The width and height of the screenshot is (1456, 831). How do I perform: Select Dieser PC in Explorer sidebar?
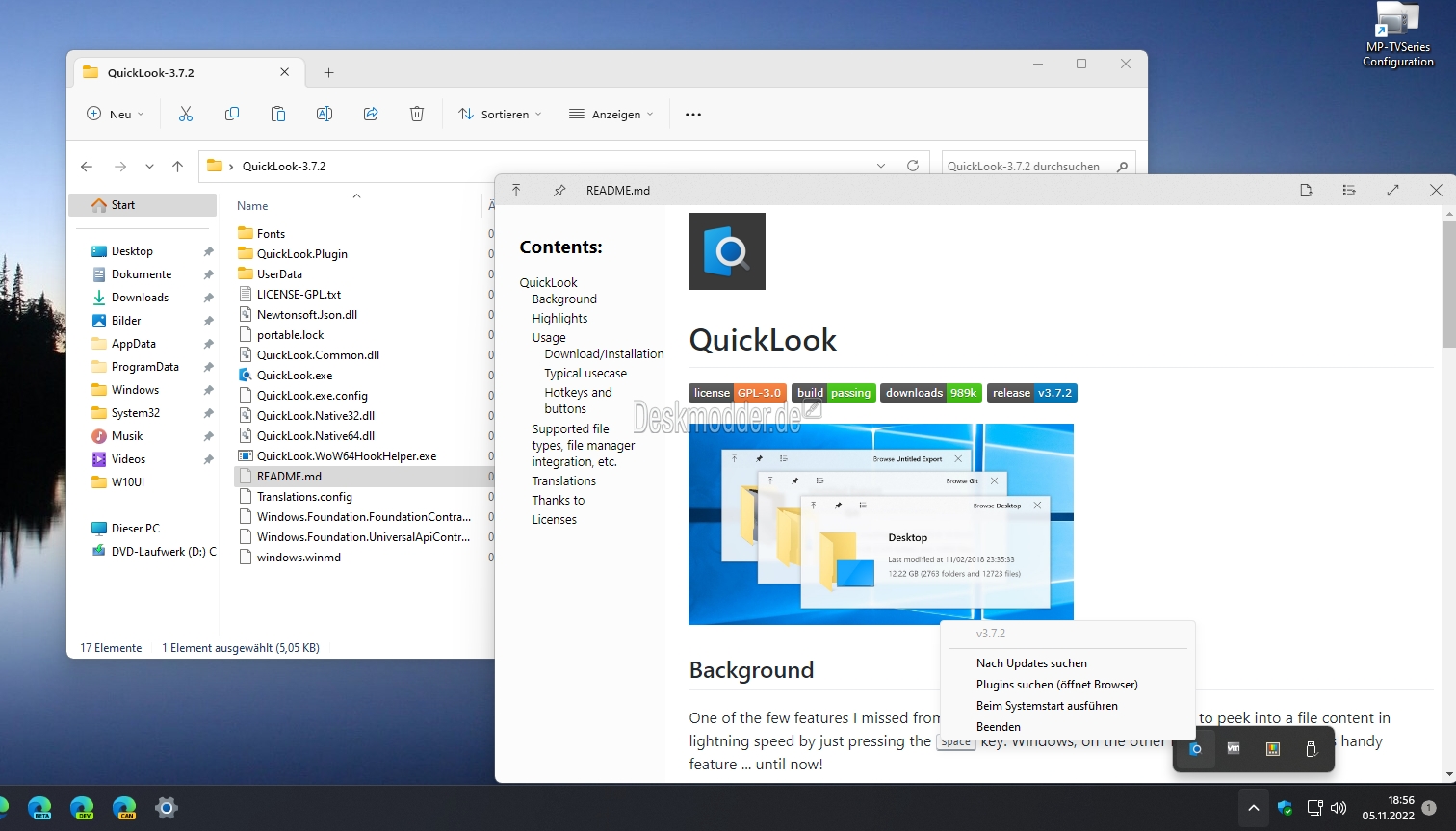135,529
